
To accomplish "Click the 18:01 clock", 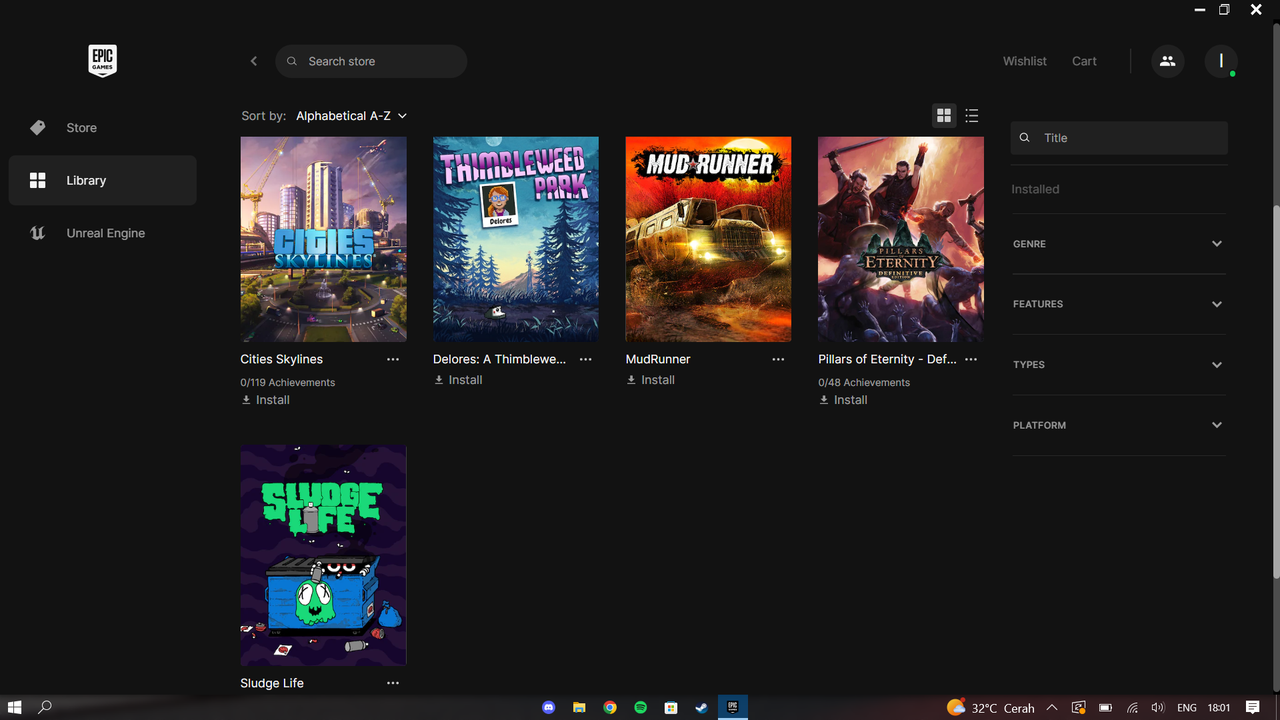I will 1218,708.
